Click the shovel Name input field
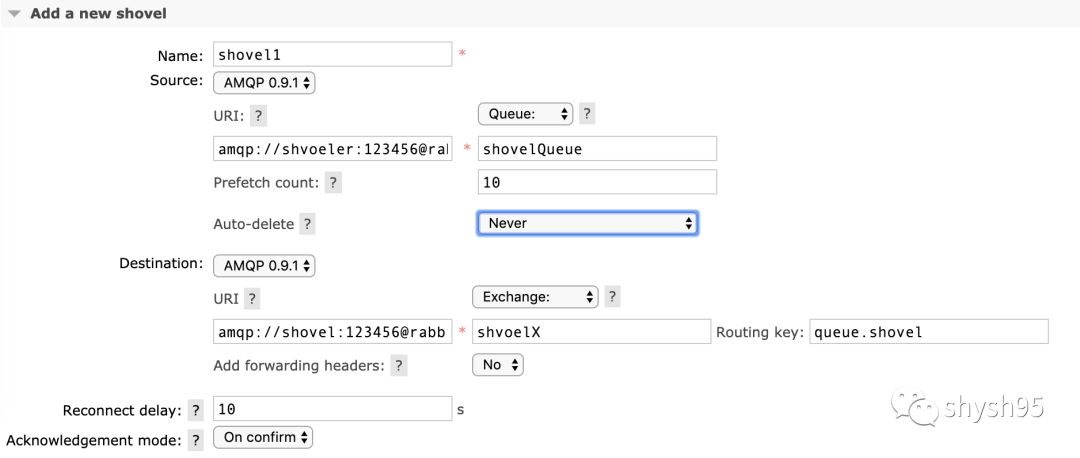This screenshot has height=458, width=1080. [x=332, y=54]
